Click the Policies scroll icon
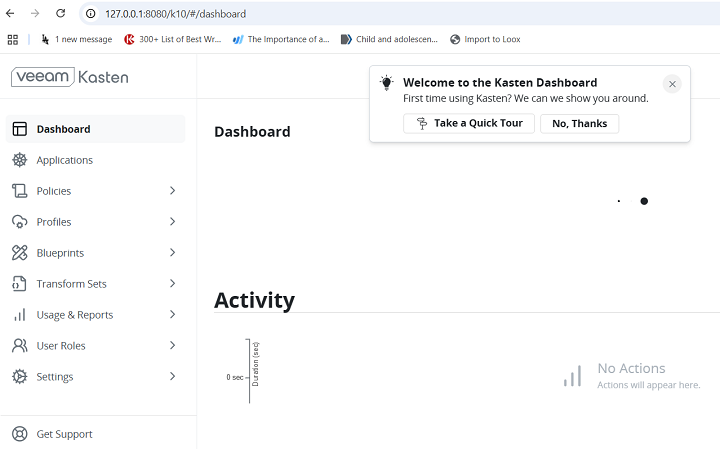The image size is (720, 449). [19, 191]
